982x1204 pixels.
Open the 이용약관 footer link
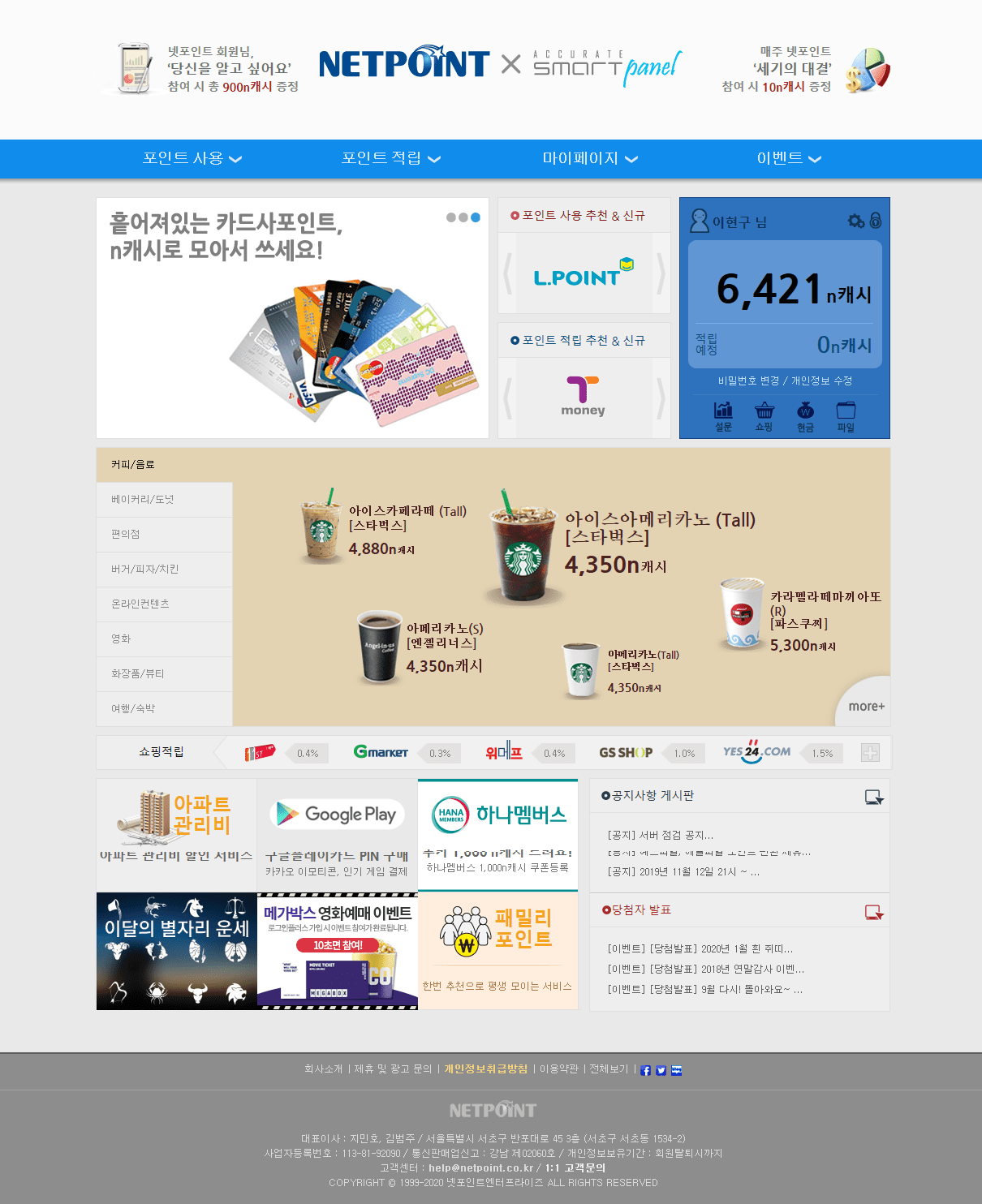[559, 1069]
